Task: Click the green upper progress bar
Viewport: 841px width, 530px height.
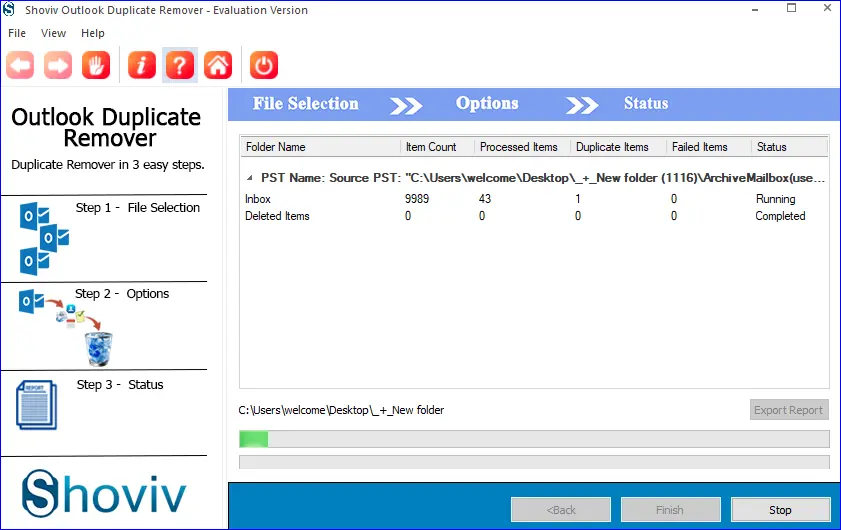Action: tap(534, 439)
